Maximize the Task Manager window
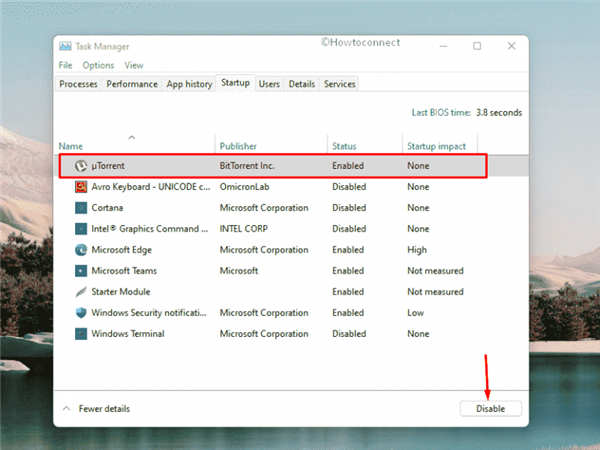Image resolution: width=600 pixels, height=450 pixels. 477,46
